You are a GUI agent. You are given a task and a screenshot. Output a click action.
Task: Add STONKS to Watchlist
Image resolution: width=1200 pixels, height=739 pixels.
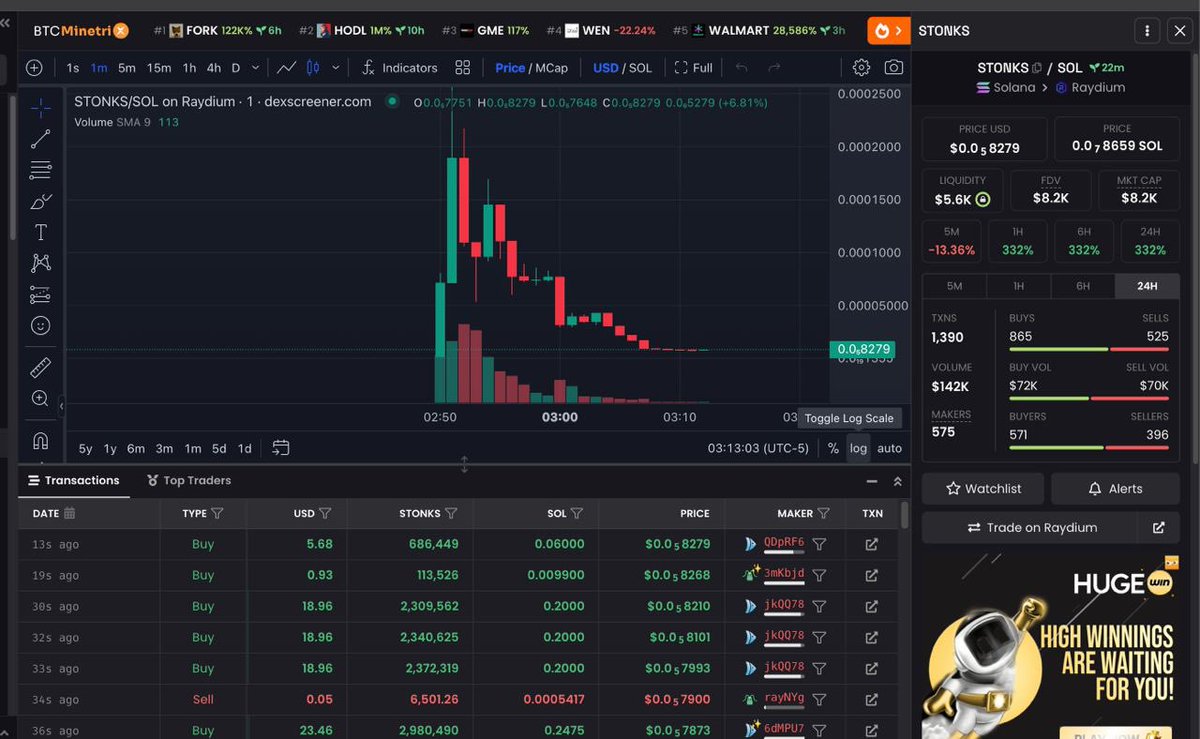point(983,489)
